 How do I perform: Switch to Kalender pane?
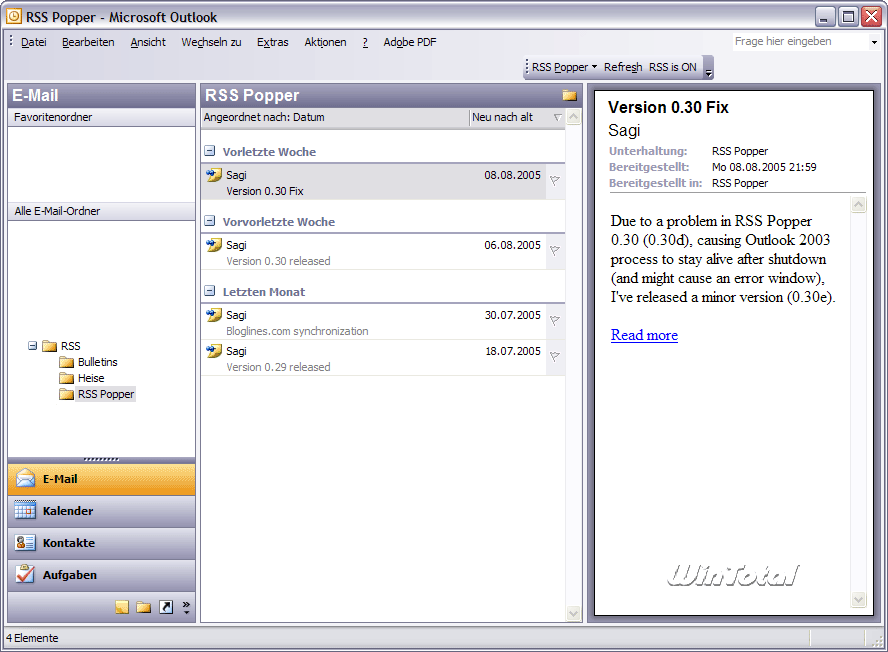(x=101, y=511)
